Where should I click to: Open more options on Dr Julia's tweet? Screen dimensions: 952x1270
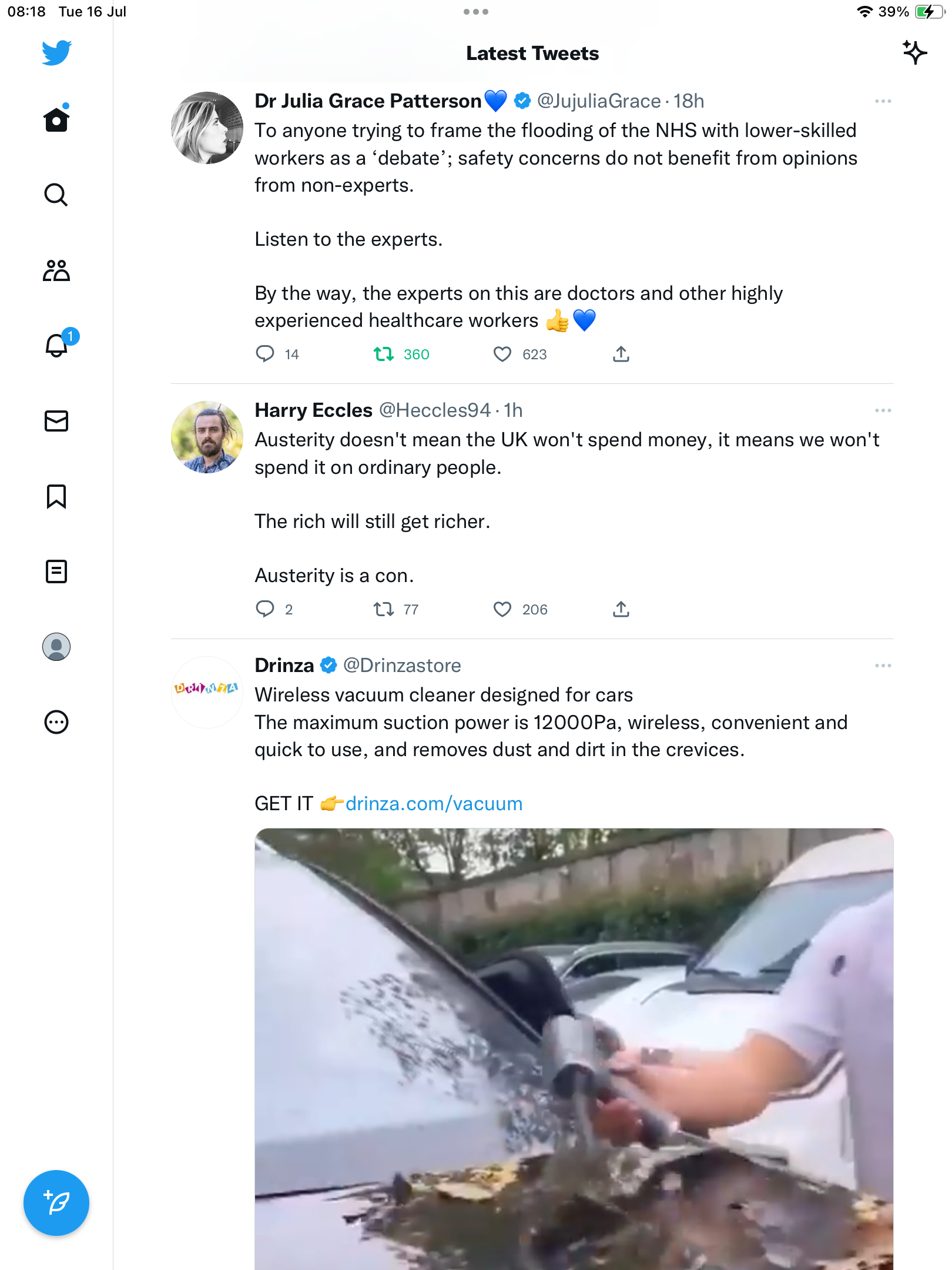[883, 101]
